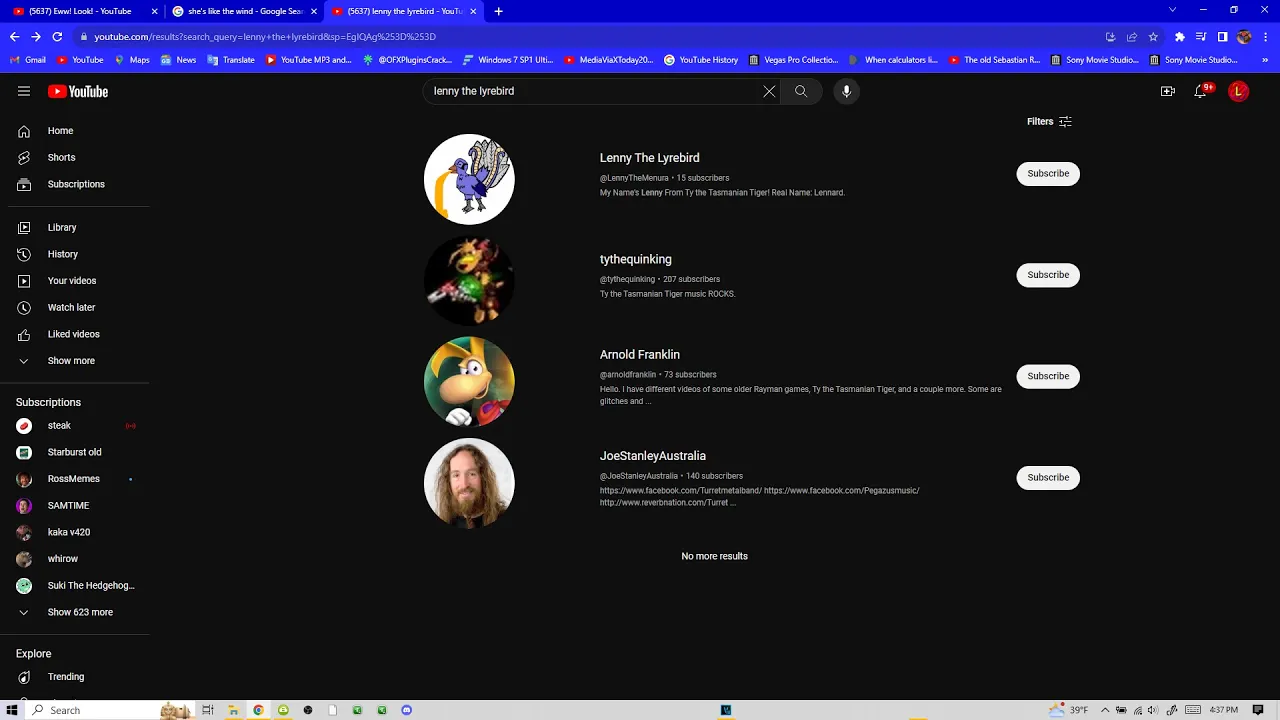
Task: Open the YouTube History bookmark
Action: (701, 60)
